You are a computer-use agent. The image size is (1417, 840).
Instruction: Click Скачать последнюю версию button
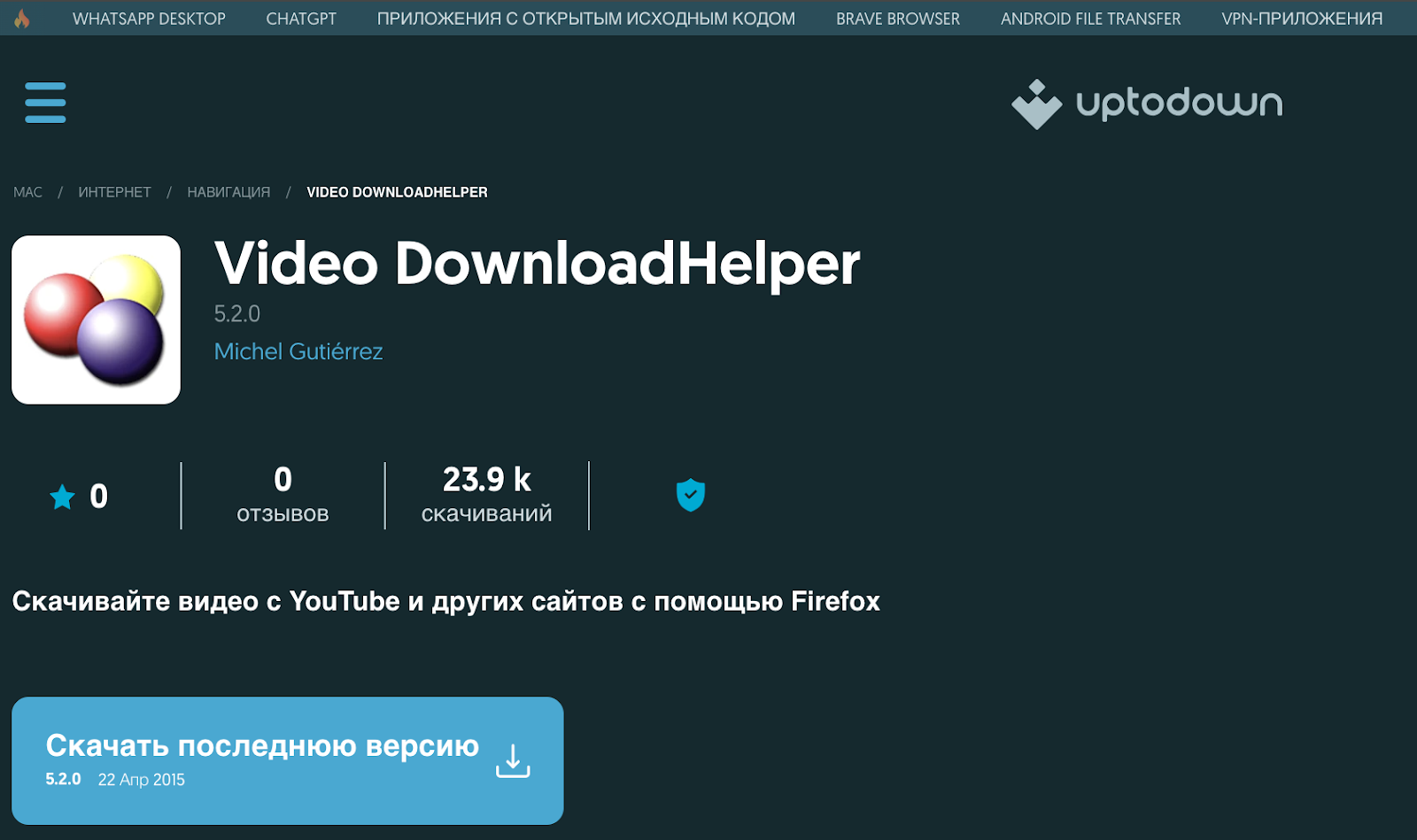click(288, 760)
